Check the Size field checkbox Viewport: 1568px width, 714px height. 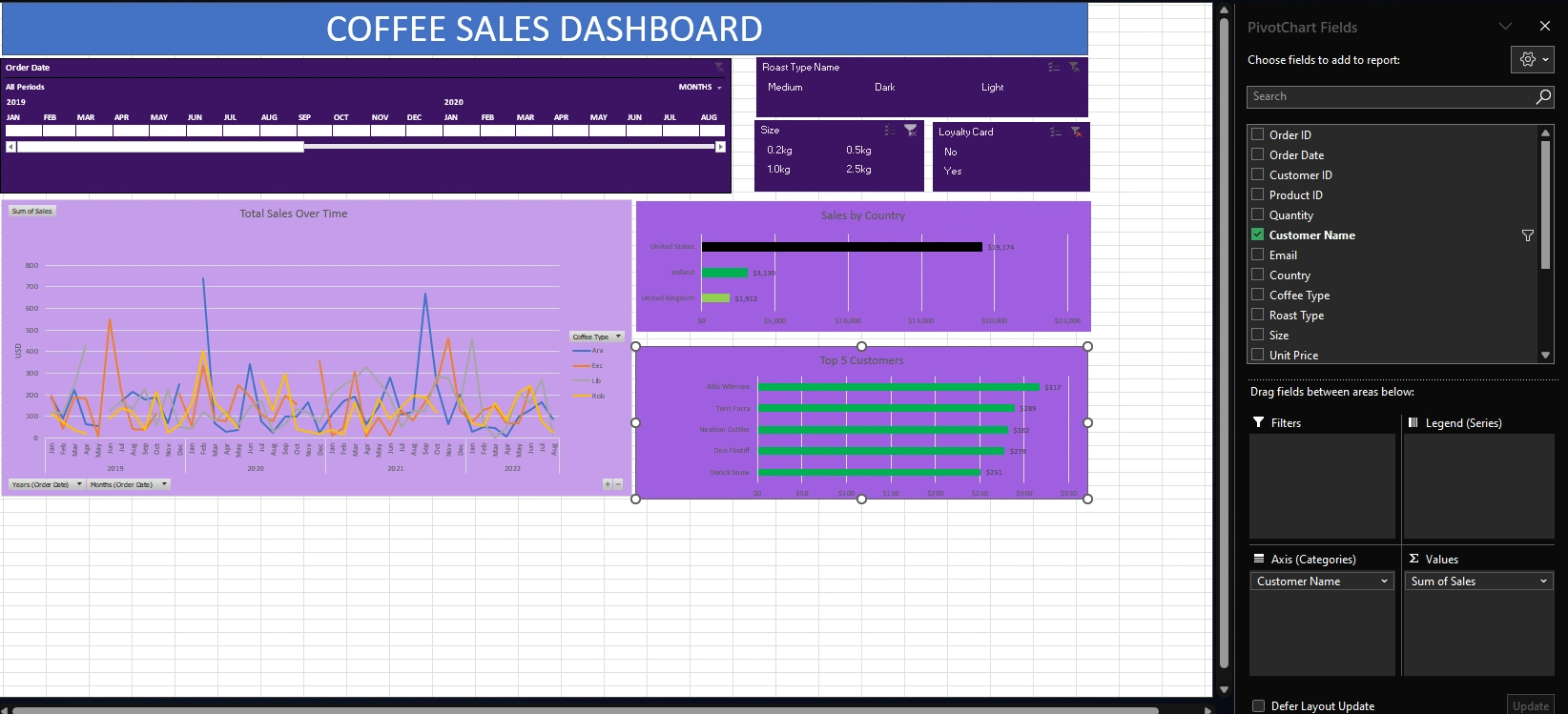(x=1258, y=335)
